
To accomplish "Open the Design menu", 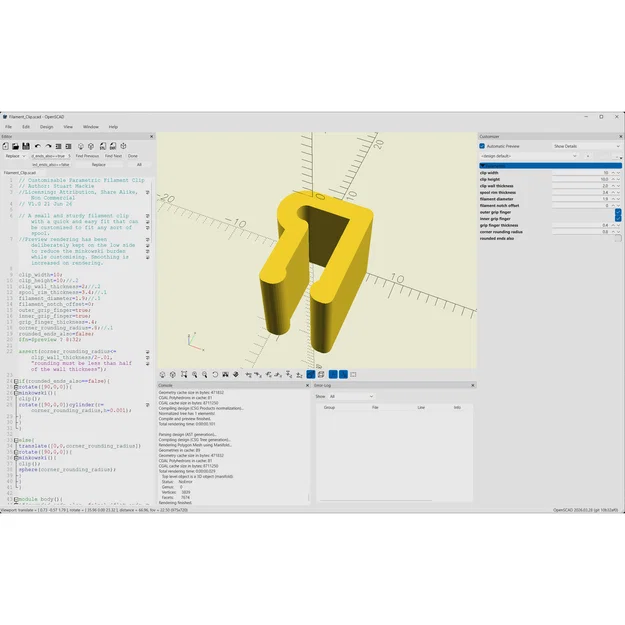I will 46,127.
